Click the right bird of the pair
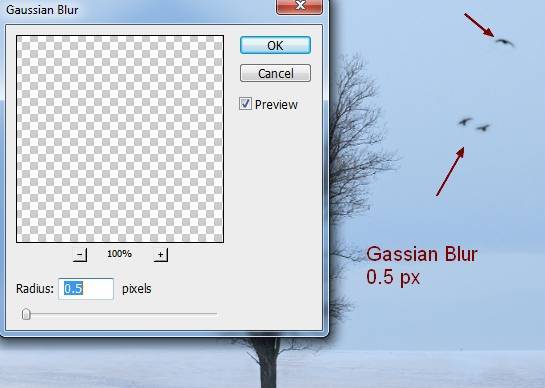Screen dimensions: 545x388 [x=483, y=128]
